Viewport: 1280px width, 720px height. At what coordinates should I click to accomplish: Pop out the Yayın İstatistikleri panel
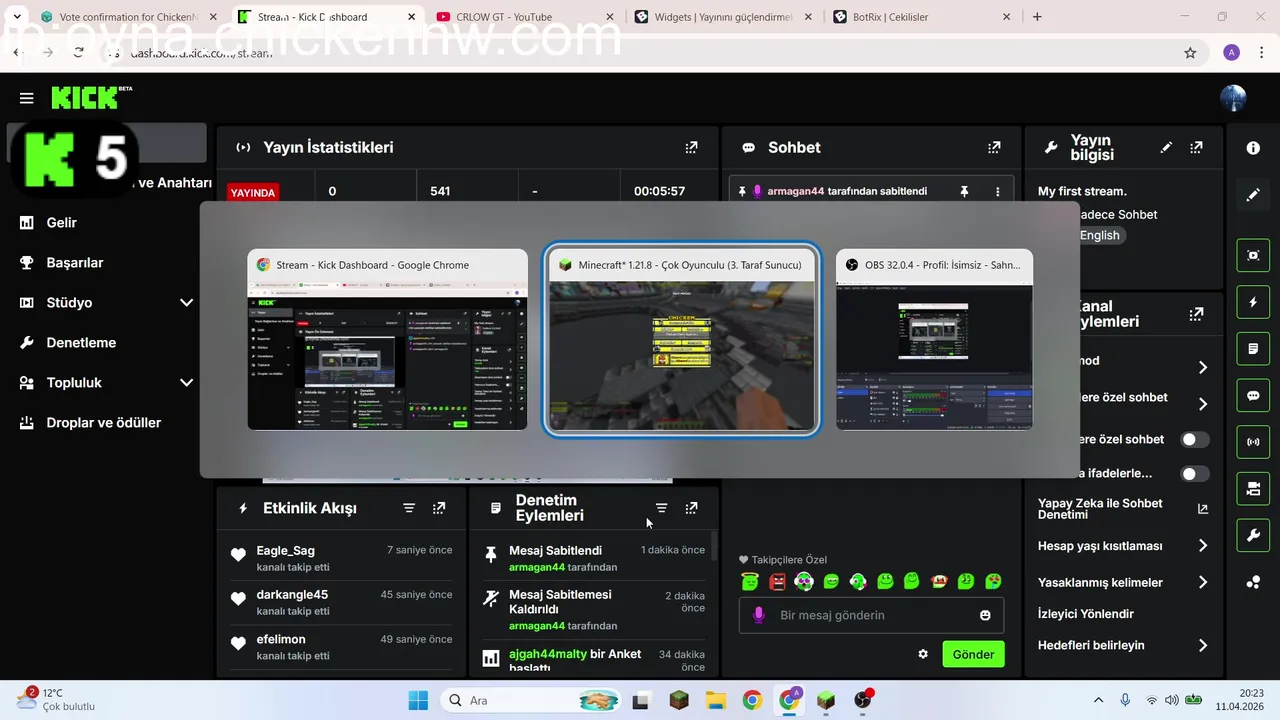[x=691, y=147]
